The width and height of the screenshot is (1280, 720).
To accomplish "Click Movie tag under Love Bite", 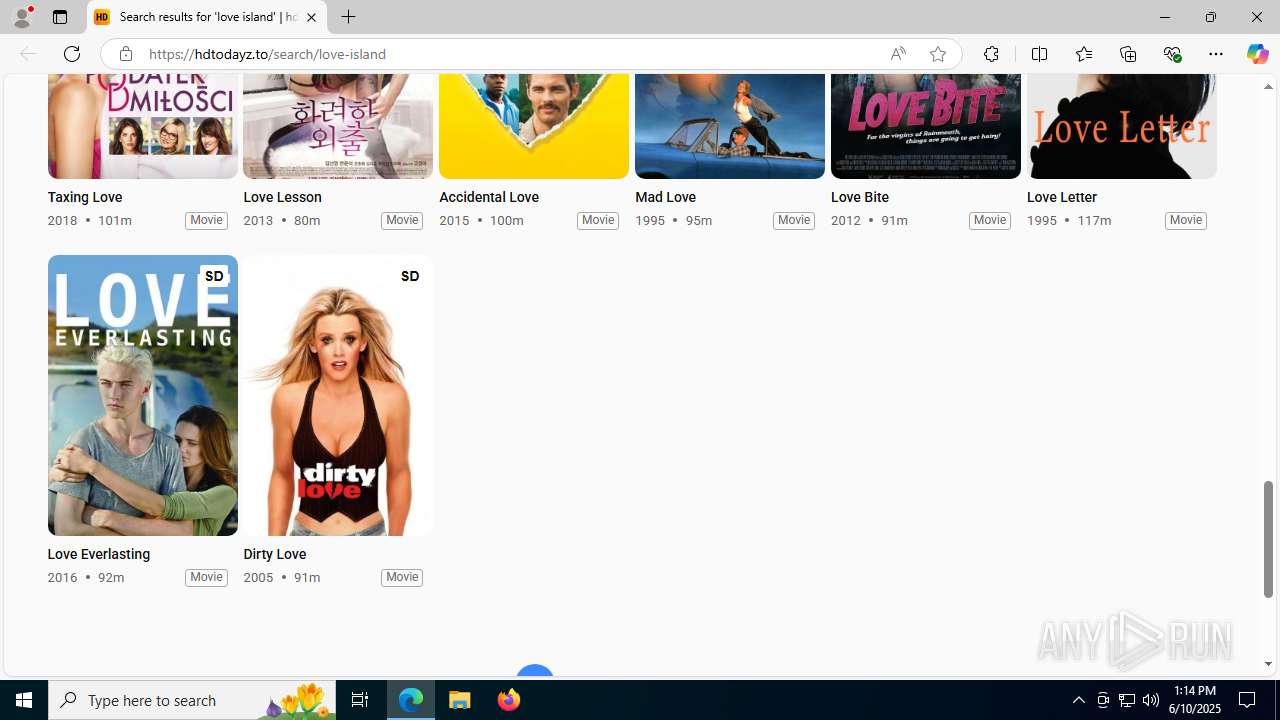I will (990, 220).
